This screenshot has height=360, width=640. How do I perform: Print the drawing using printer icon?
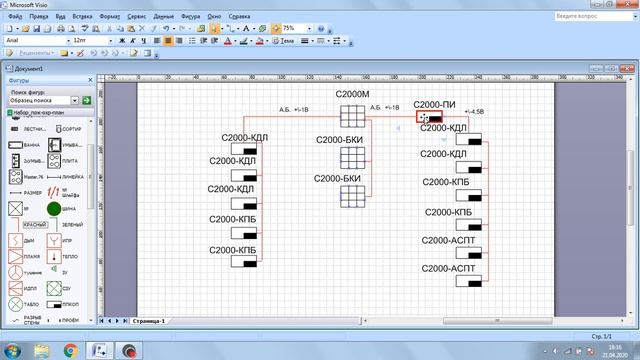click(60, 29)
